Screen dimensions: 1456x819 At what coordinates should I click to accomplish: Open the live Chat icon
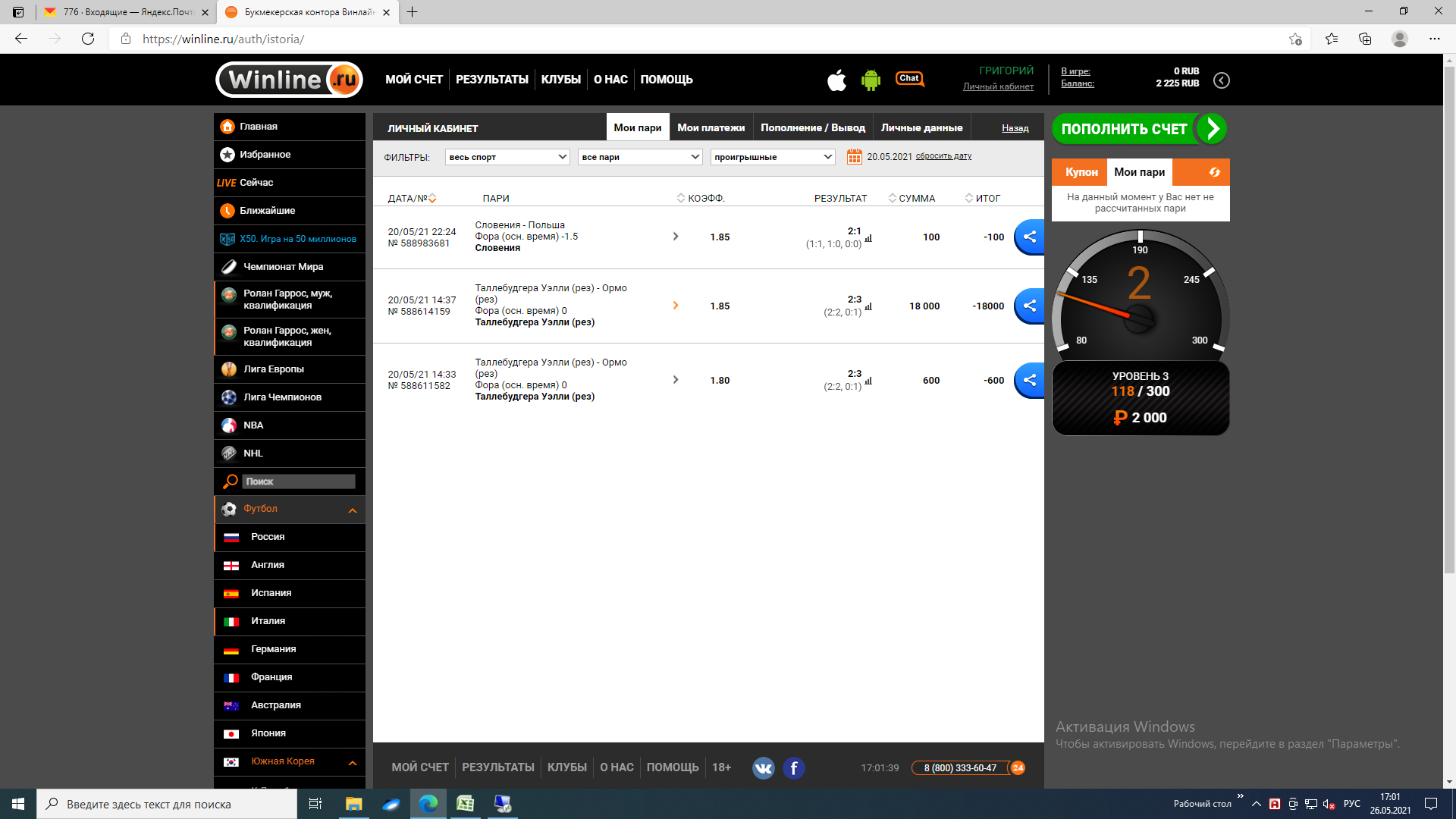tap(909, 79)
